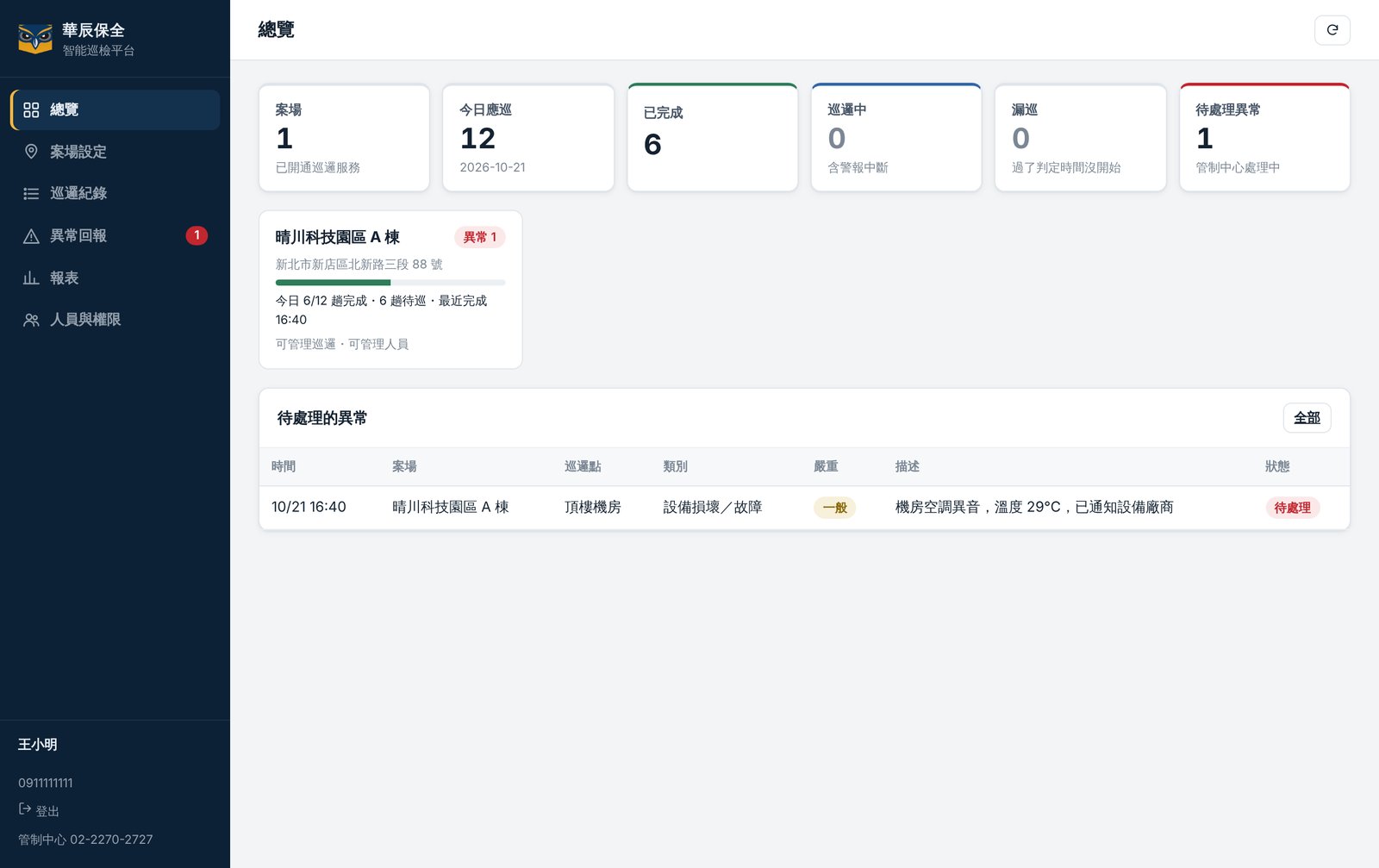
Task: Click 頂樓機房 patrol point cell
Action: tap(592, 507)
